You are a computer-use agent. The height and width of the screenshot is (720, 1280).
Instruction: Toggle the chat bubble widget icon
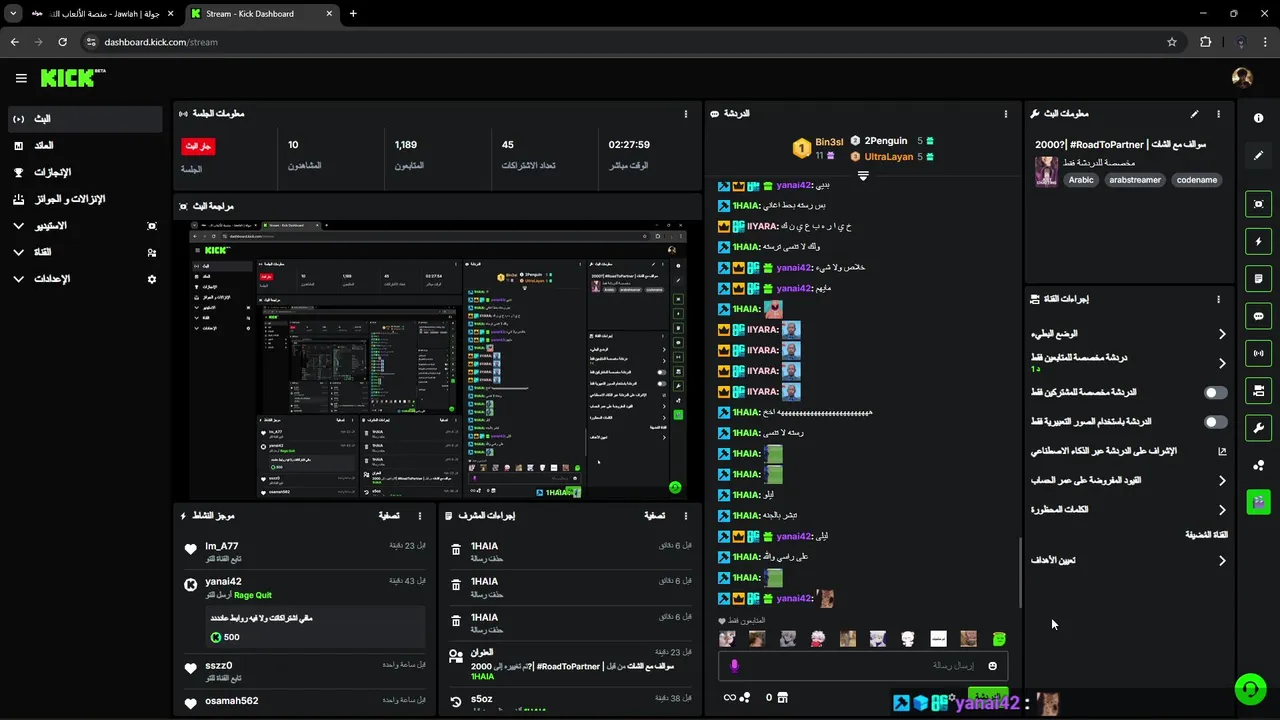tap(1258, 316)
